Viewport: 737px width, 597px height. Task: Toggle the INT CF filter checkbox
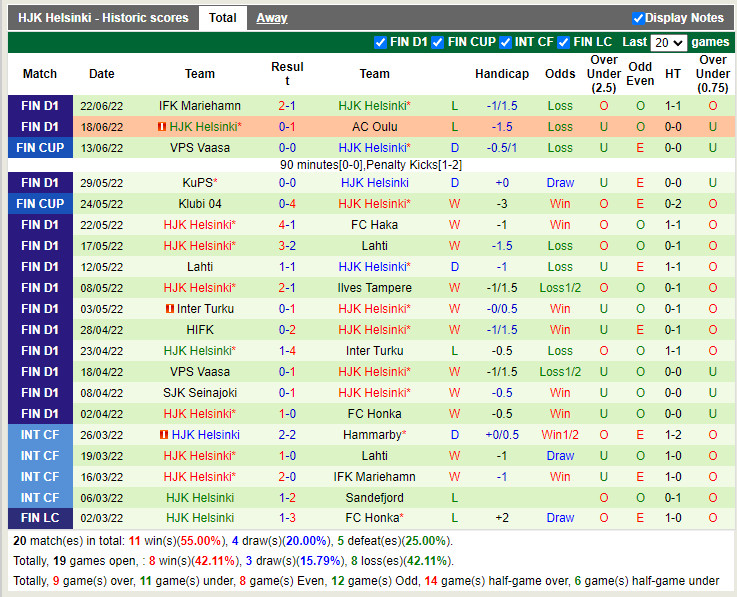(x=505, y=42)
